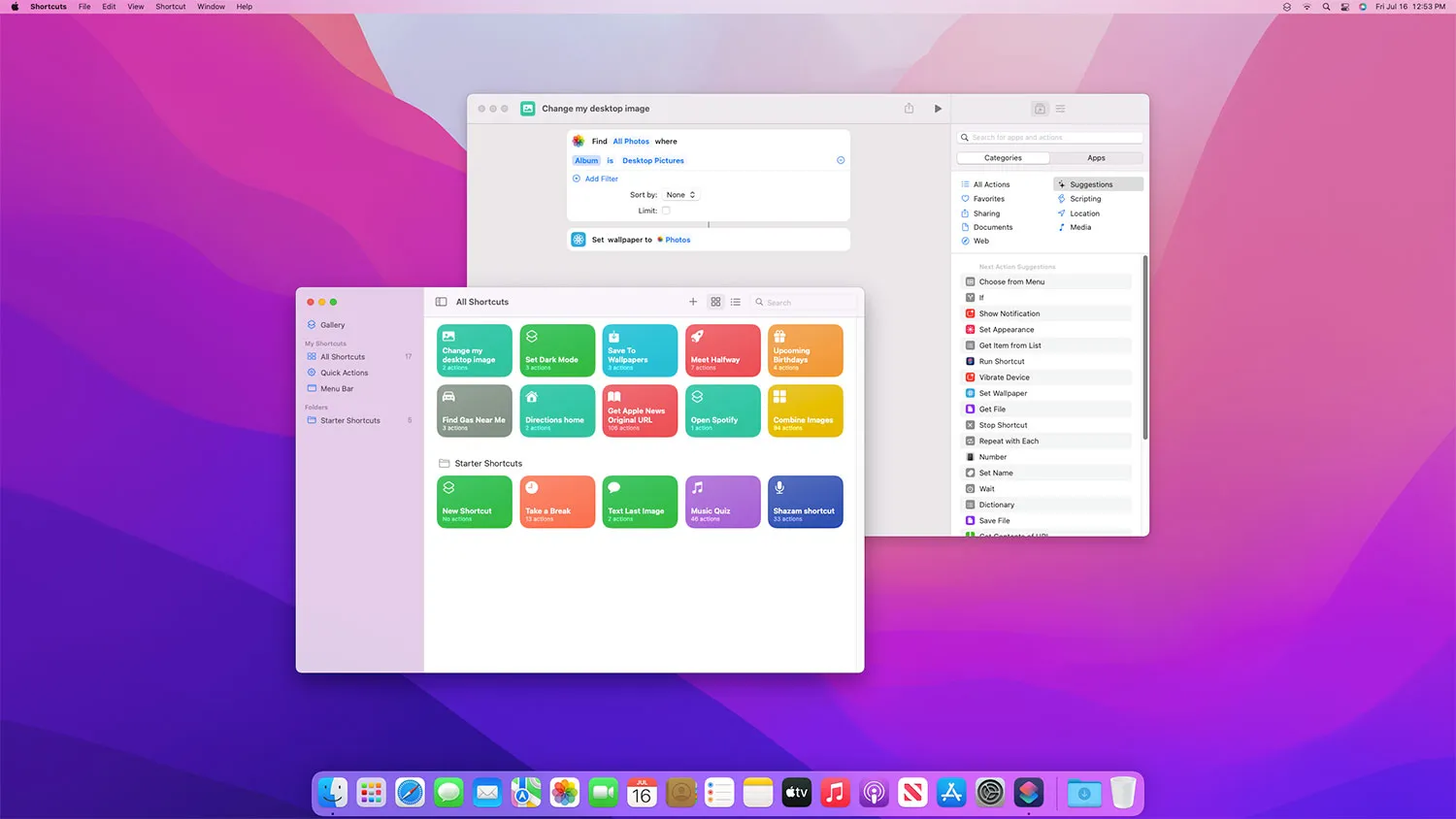Switch All Shortcuts to list view
The image size is (1456, 819).
point(736,302)
